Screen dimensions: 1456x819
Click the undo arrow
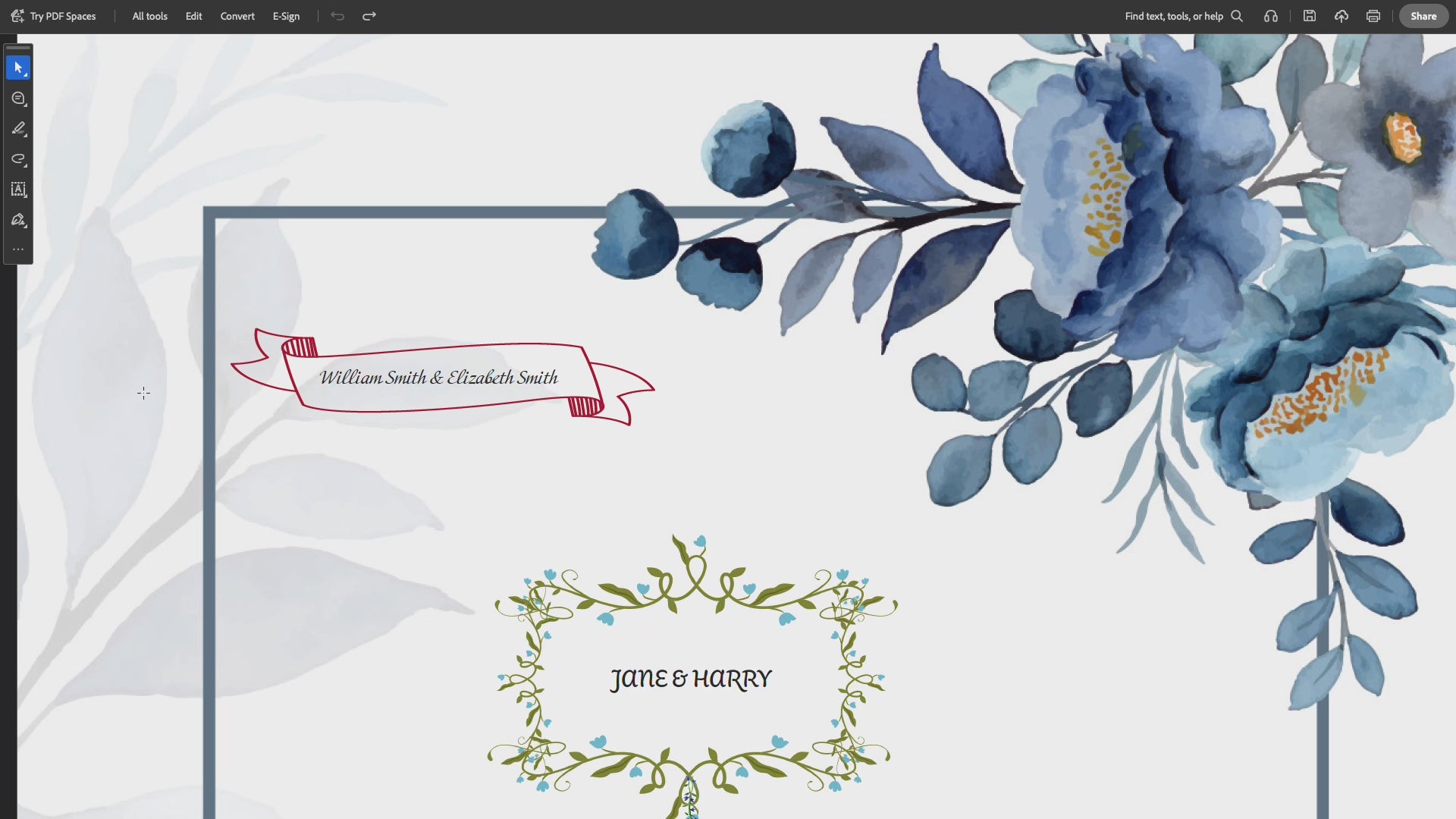337,16
